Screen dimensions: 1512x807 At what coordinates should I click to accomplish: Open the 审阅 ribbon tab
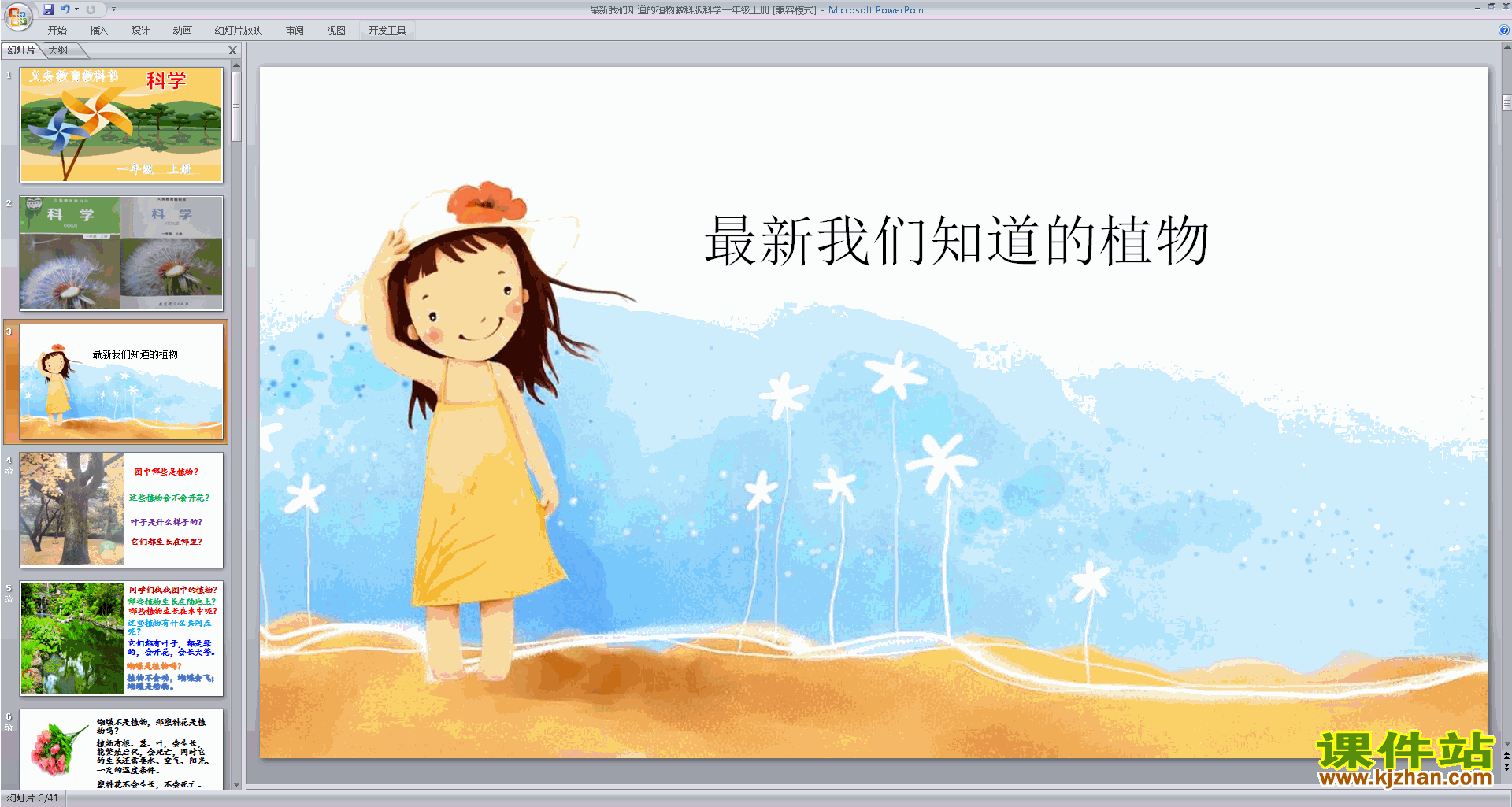[x=295, y=30]
